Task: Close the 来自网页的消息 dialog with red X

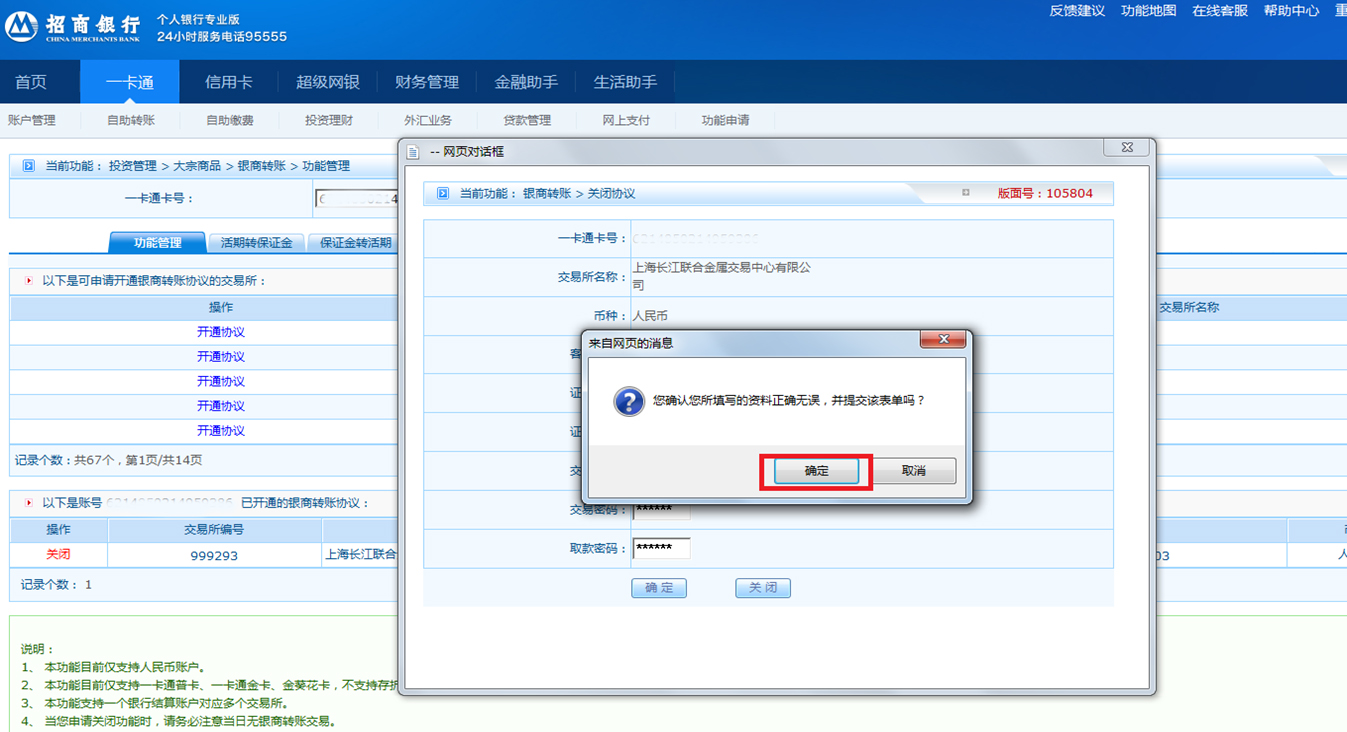Action: pos(942,341)
